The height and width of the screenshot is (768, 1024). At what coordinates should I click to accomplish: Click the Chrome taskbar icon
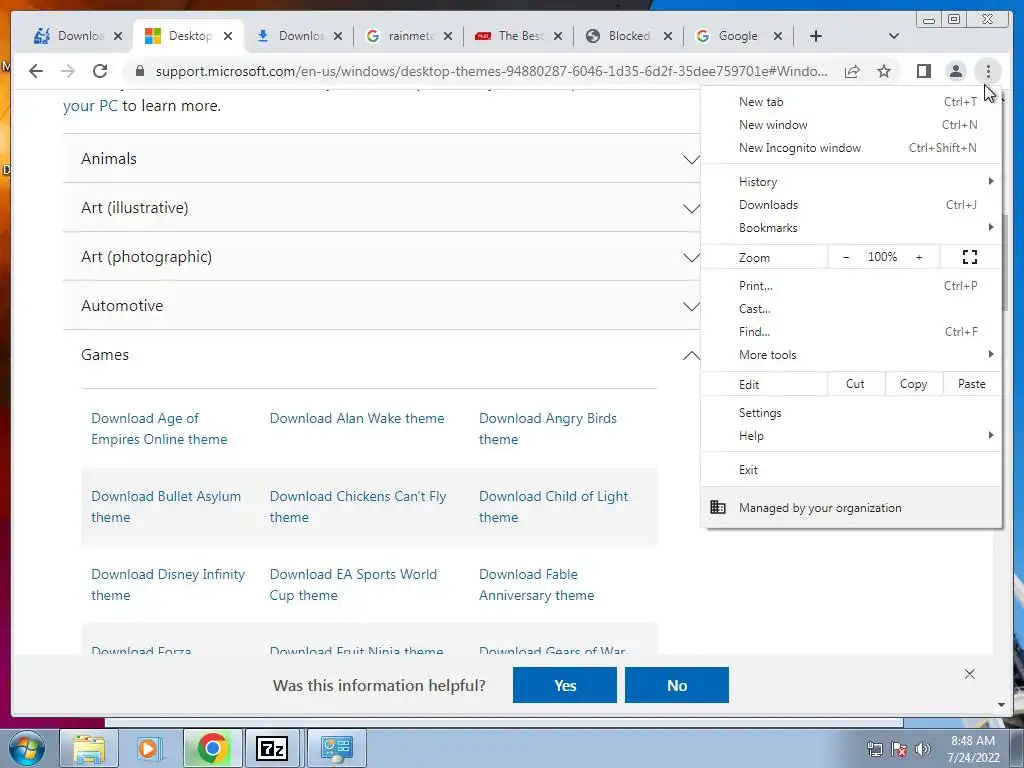pyautogui.click(x=212, y=748)
